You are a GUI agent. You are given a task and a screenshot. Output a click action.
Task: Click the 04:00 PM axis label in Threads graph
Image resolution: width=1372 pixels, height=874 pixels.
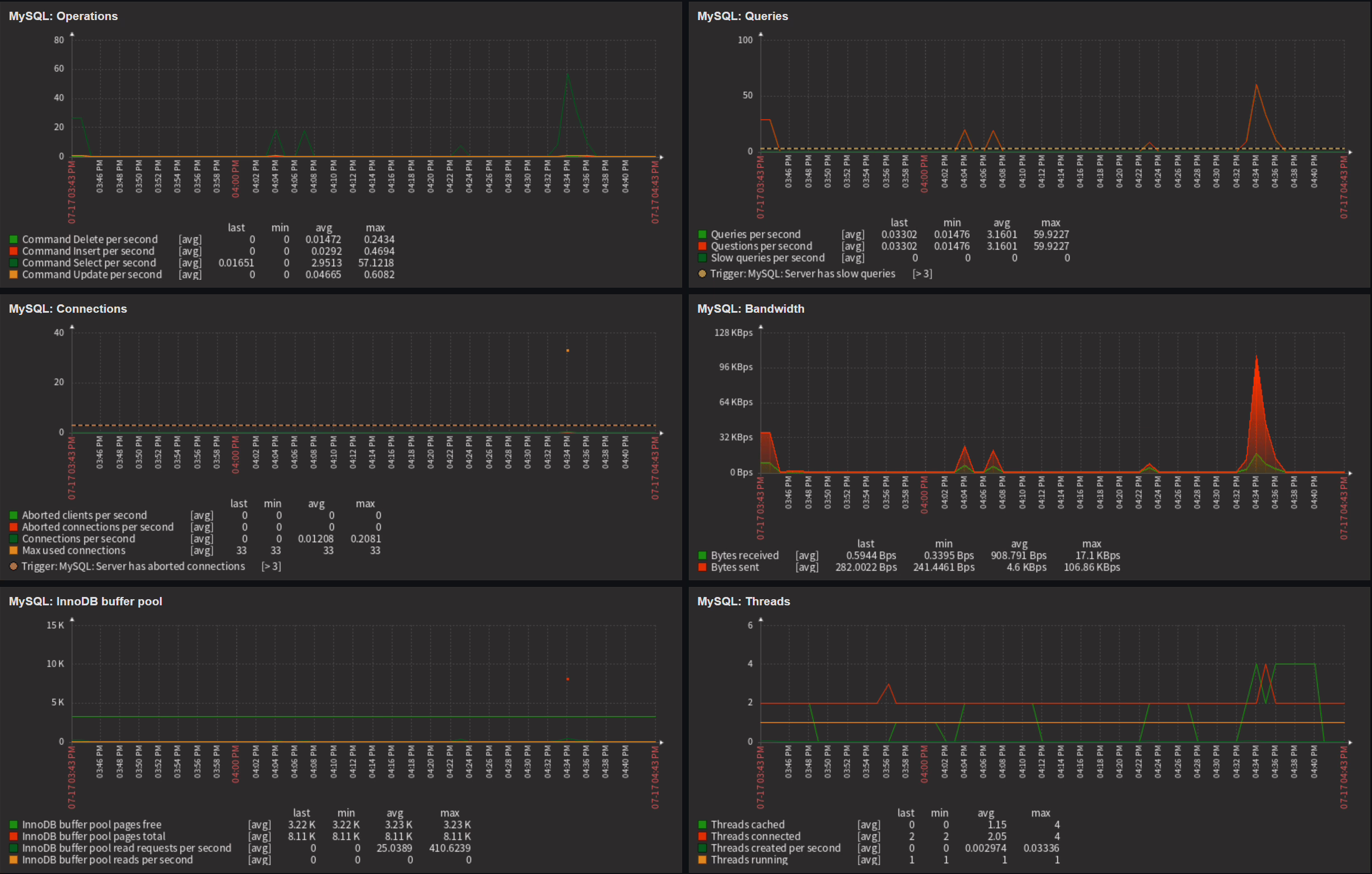pyautogui.click(x=923, y=764)
